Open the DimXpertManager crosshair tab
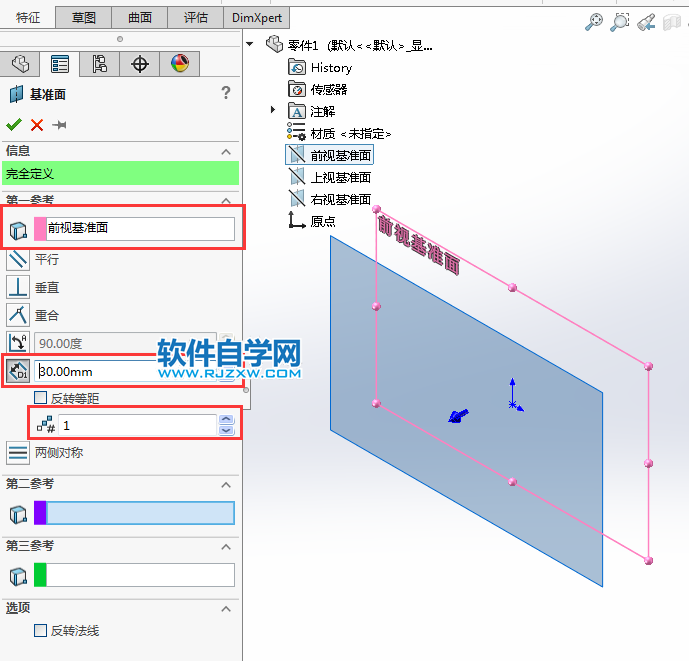The image size is (689, 661). (x=140, y=64)
